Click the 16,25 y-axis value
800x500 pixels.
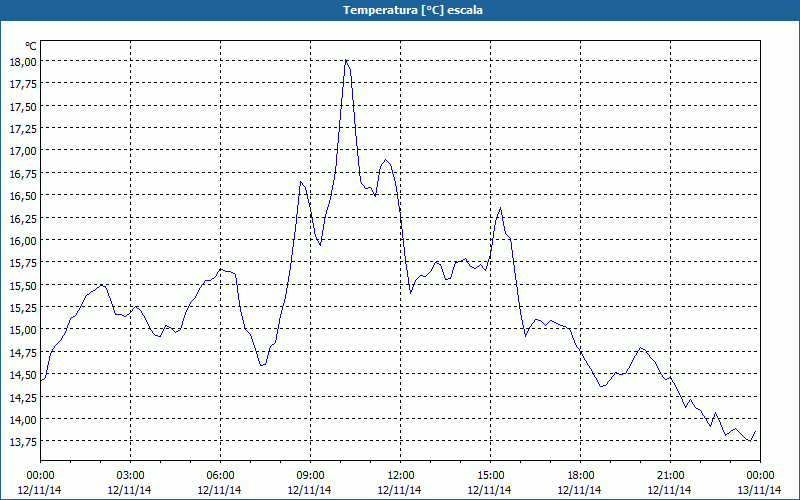[x=23, y=218]
